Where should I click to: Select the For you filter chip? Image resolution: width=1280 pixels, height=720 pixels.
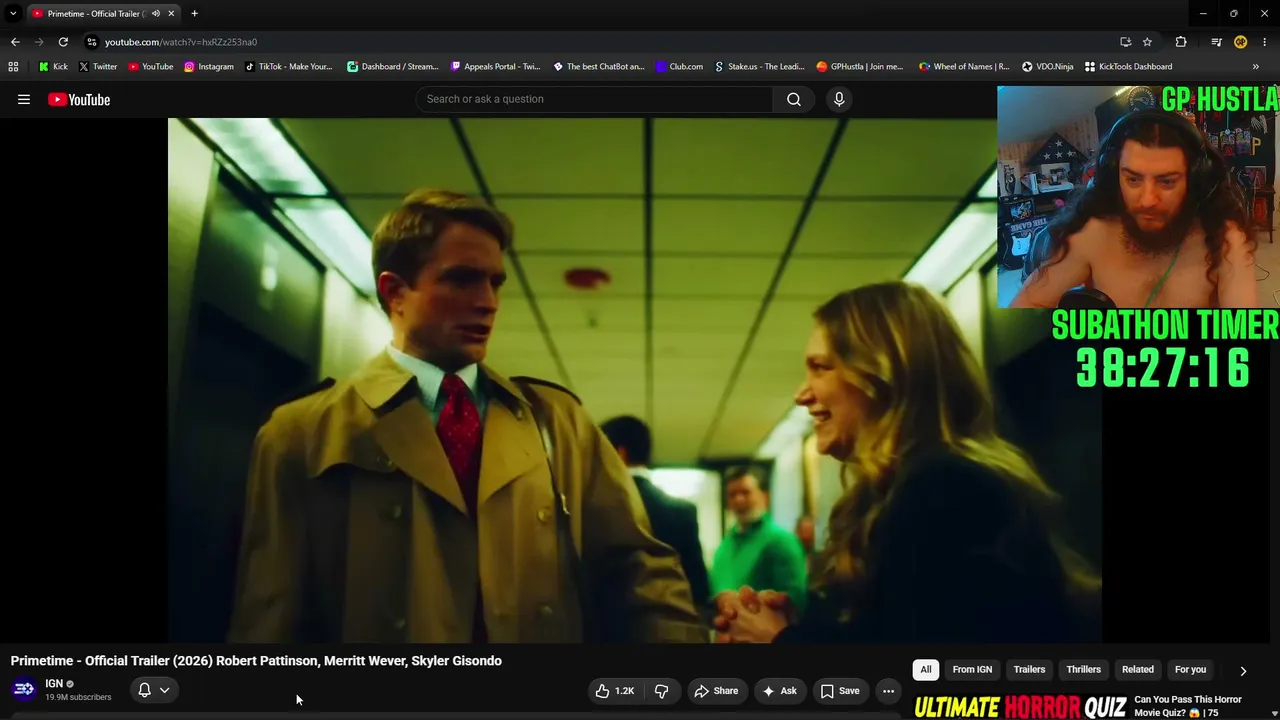[x=1190, y=670]
